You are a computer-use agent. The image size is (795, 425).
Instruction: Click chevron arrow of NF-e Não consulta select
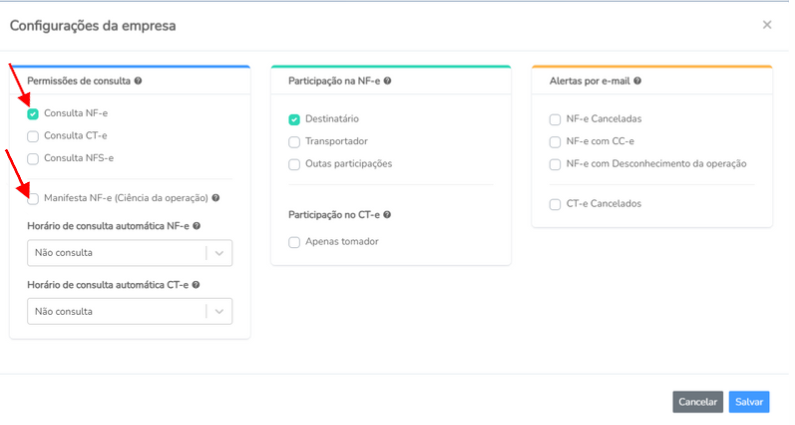point(219,253)
